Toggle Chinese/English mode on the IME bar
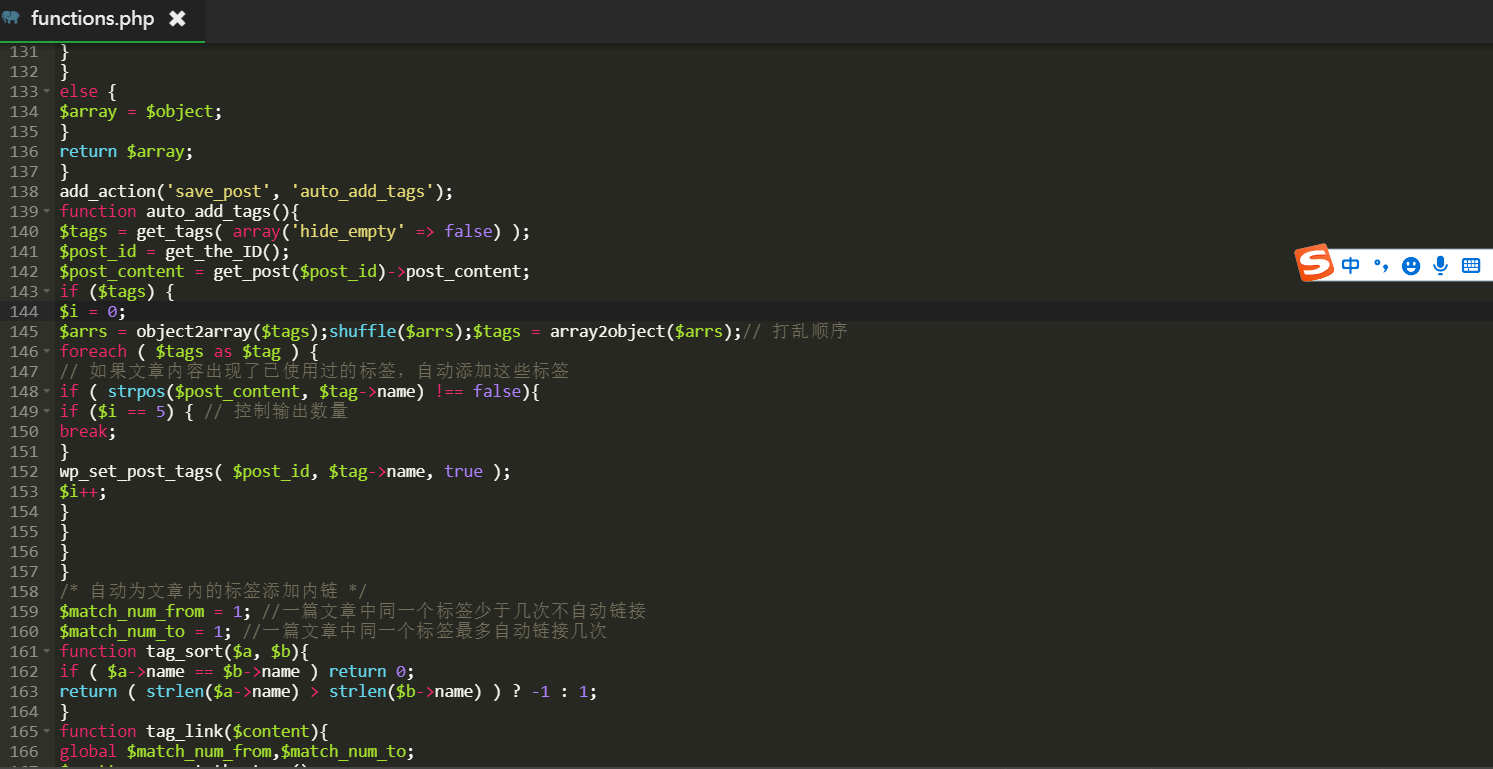This screenshot has width=1493, height=769. click(1351, 265)
